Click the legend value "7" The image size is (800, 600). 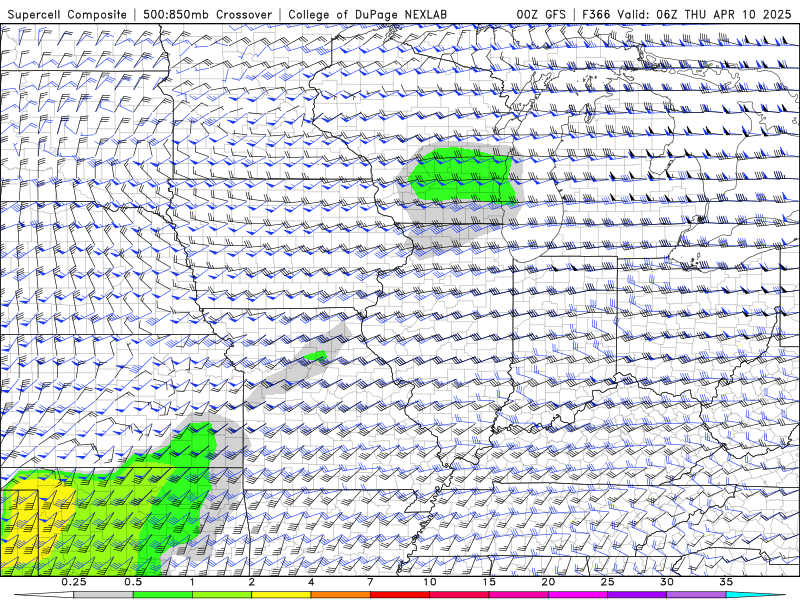tap(370, 582)
